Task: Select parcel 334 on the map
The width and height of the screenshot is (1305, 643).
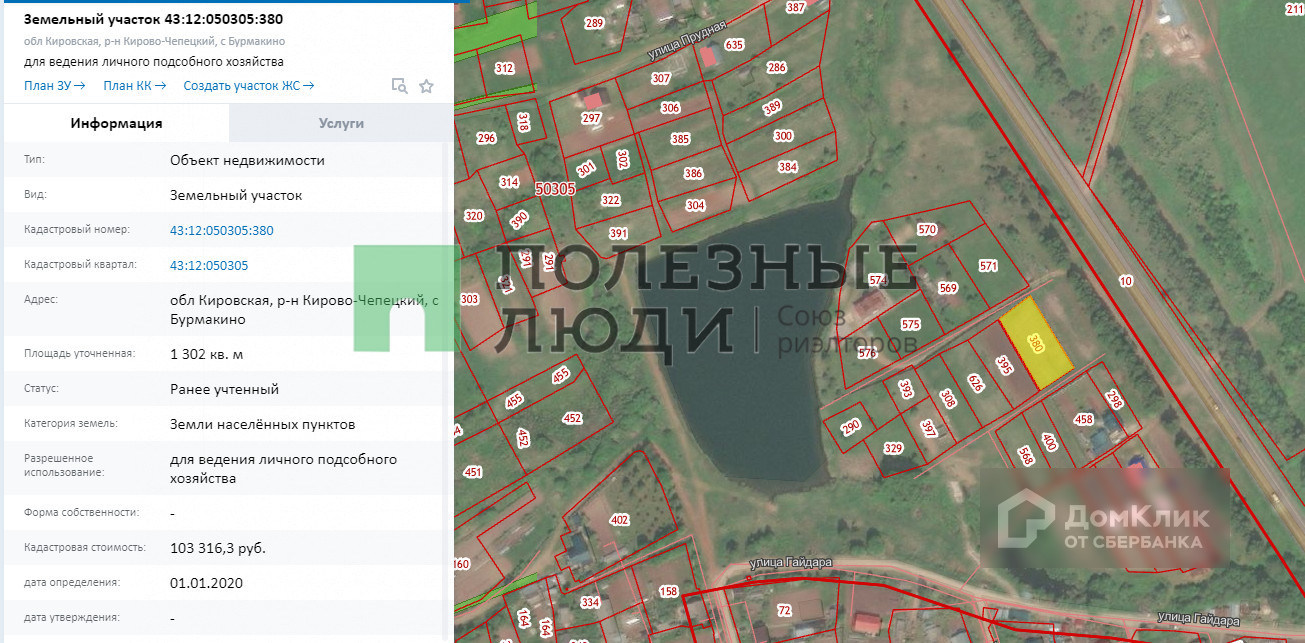Action: coord(590,602)
